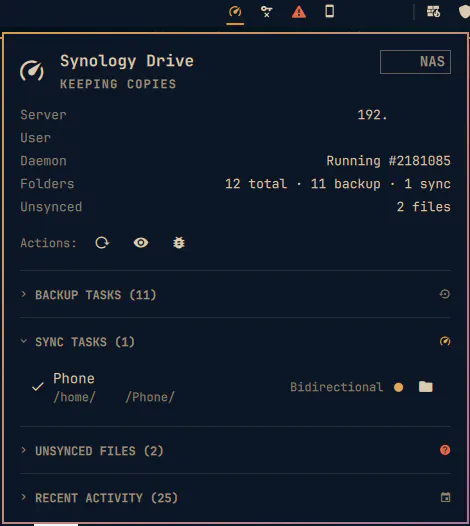Click the gauge icon on Sync Tasks row

click(x=445, y=341)
